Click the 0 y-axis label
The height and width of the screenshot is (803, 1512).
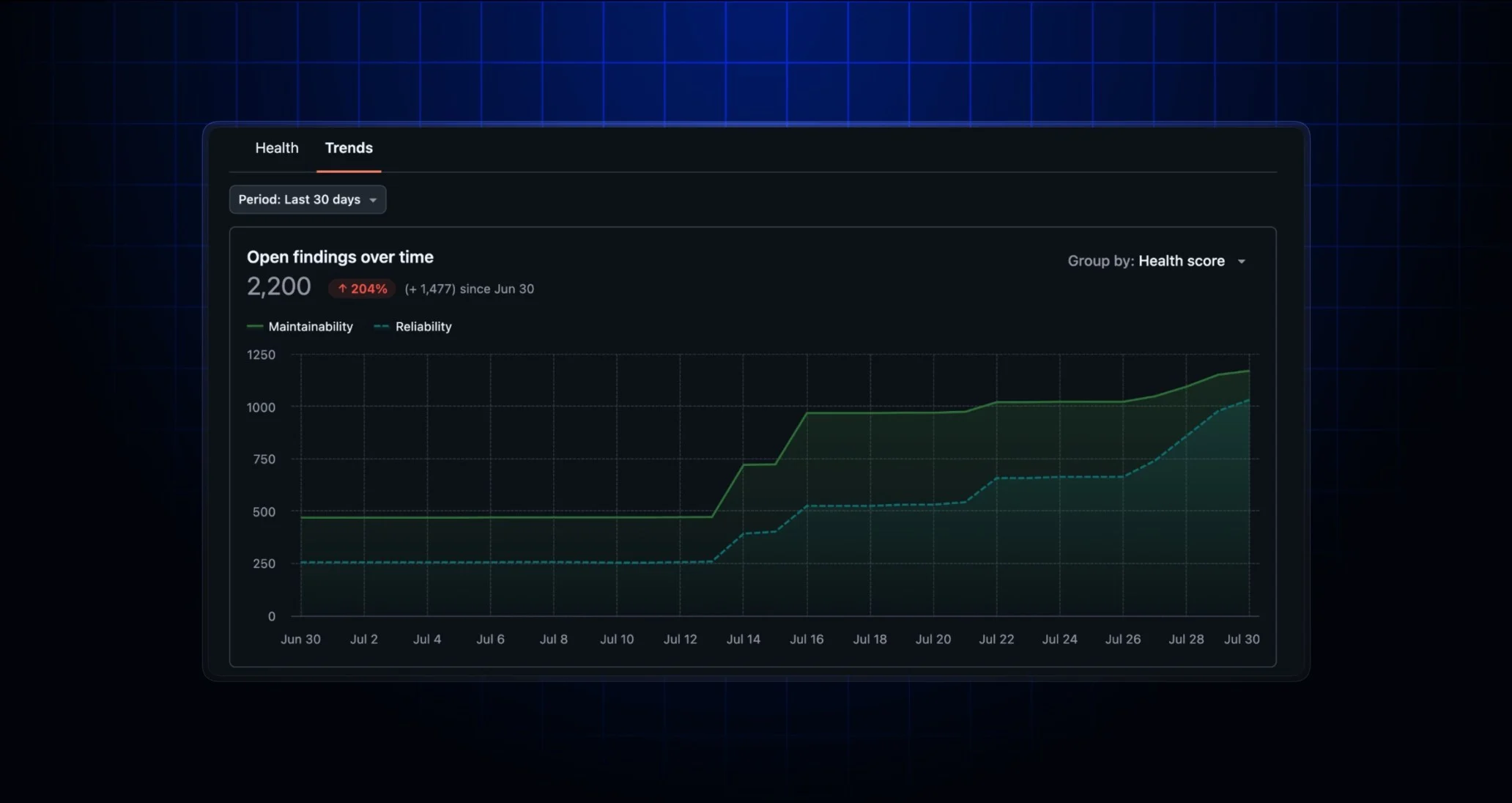[x=272, y=616]
